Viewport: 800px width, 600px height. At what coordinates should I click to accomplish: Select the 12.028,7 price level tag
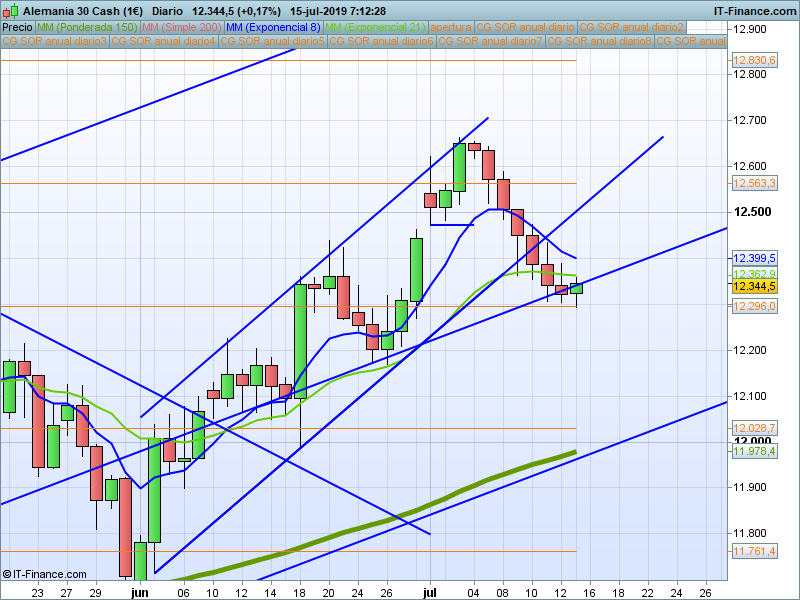coord(754,428)
